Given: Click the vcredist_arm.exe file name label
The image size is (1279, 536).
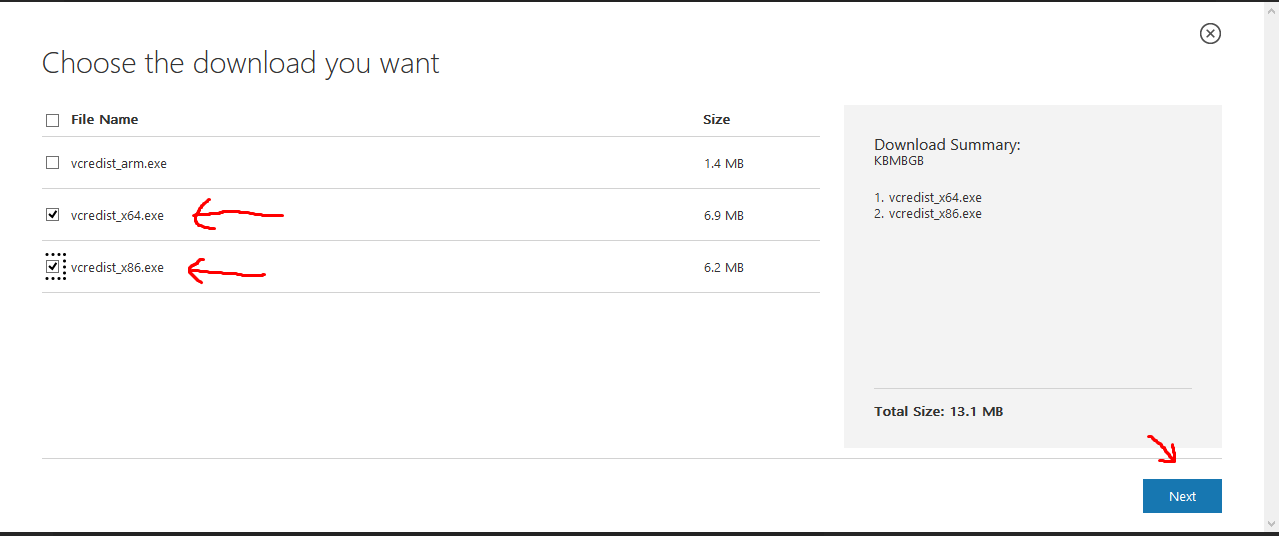Looking at the screenshot, I should (119, 163).
